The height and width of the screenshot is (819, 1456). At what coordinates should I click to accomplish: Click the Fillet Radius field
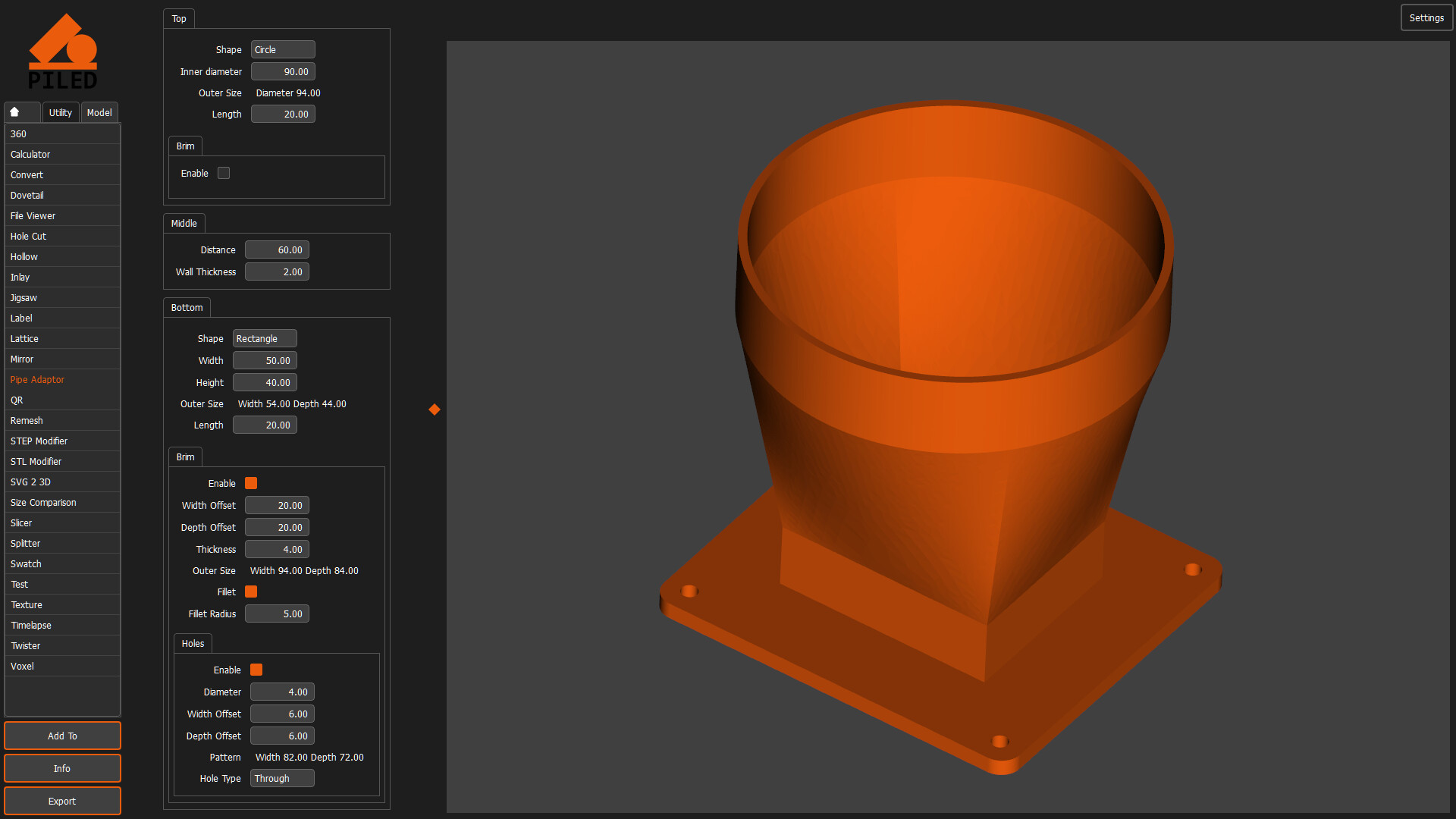(x=277, y=613)
